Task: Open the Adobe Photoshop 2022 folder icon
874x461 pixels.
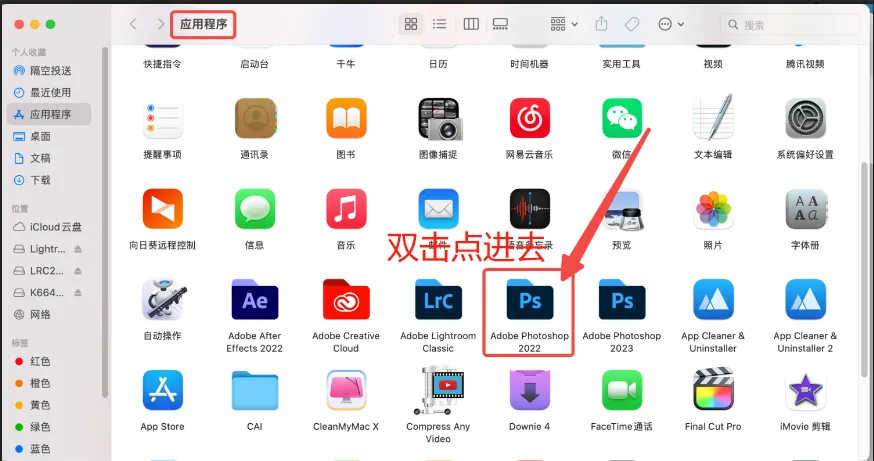Action: coord(529,300)
